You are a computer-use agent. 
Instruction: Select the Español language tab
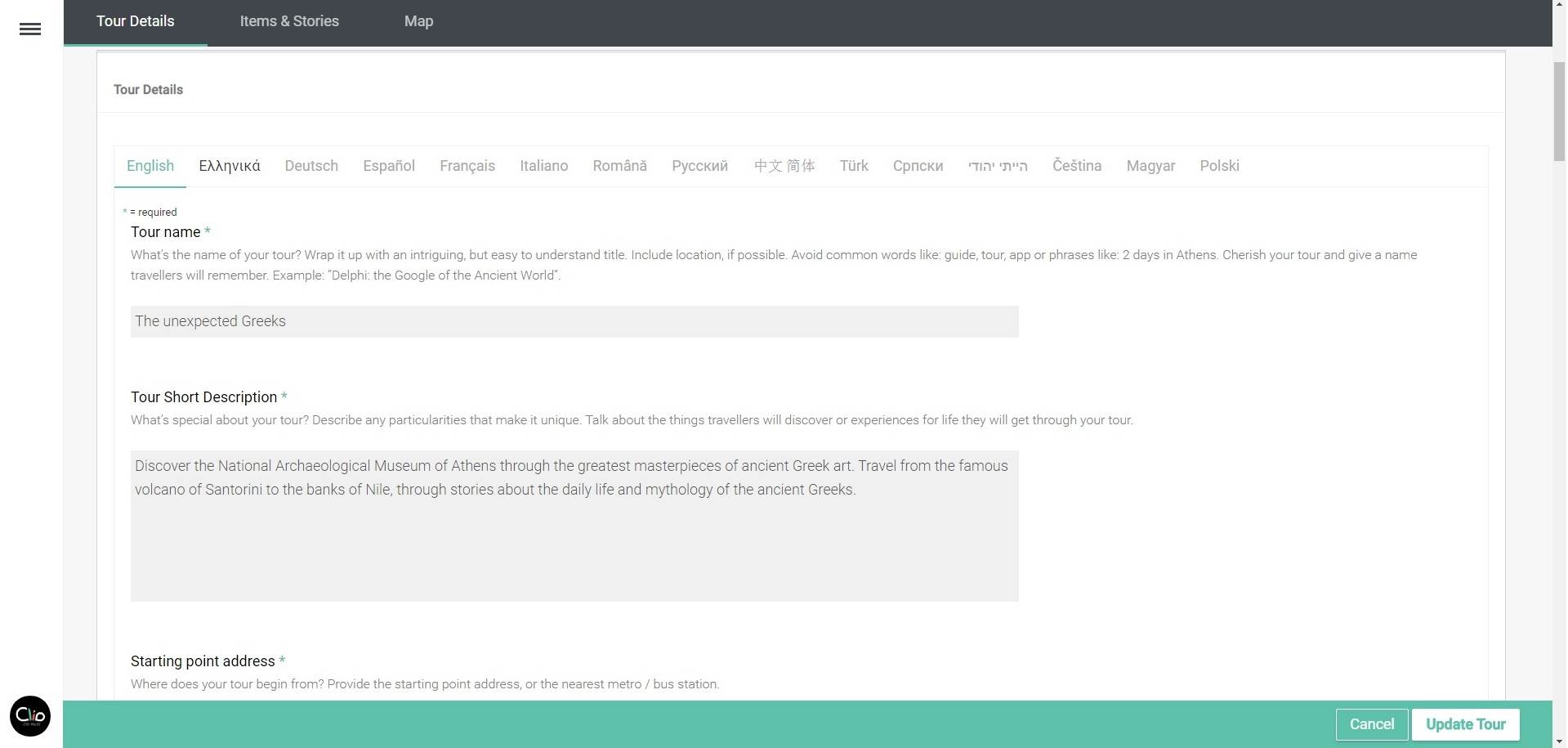coord(389,166)
